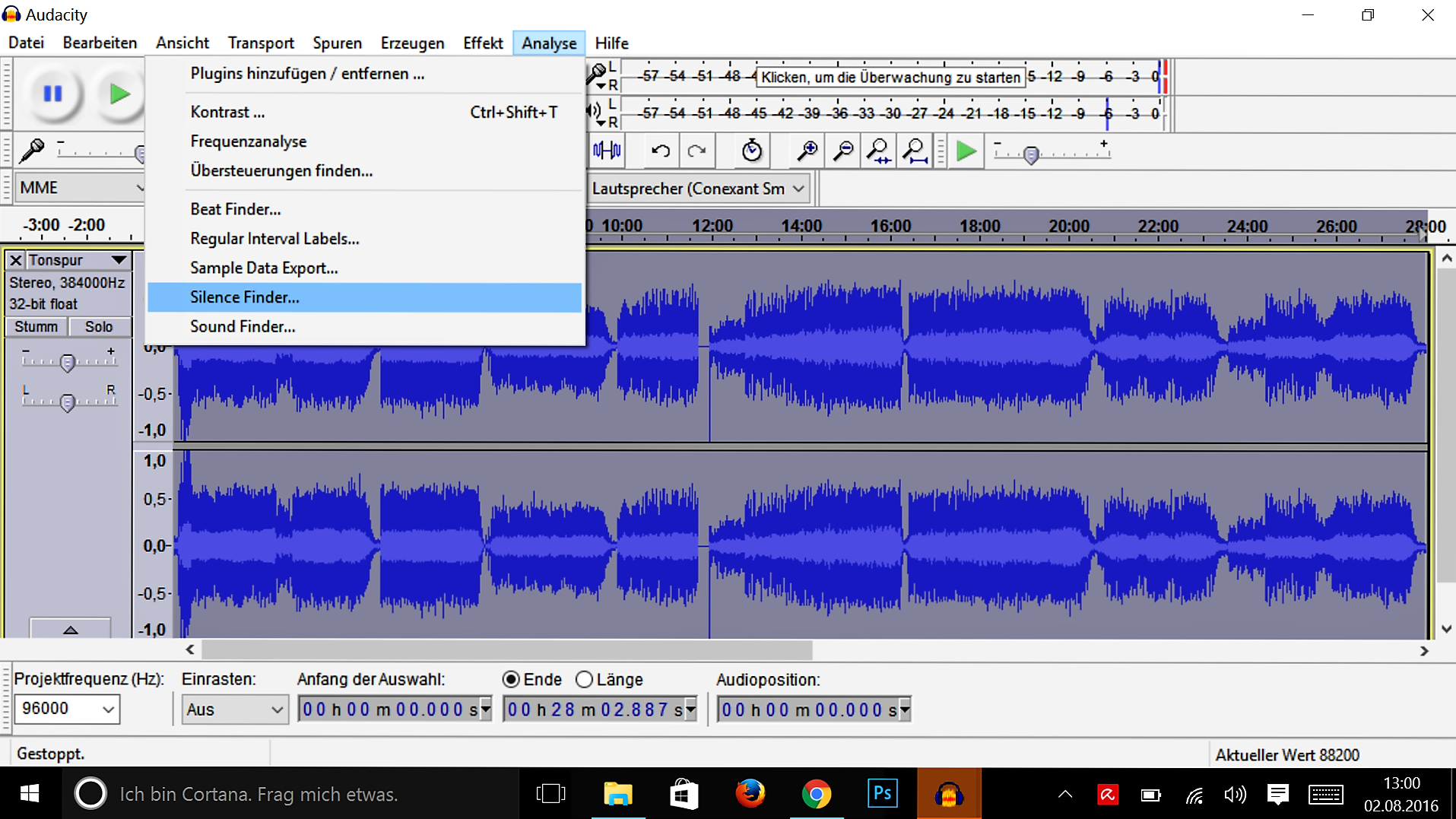Click the Solo track button
The height and width of the screenshot is (819, 1456).
pyautogui.click(x=99, y=327)
